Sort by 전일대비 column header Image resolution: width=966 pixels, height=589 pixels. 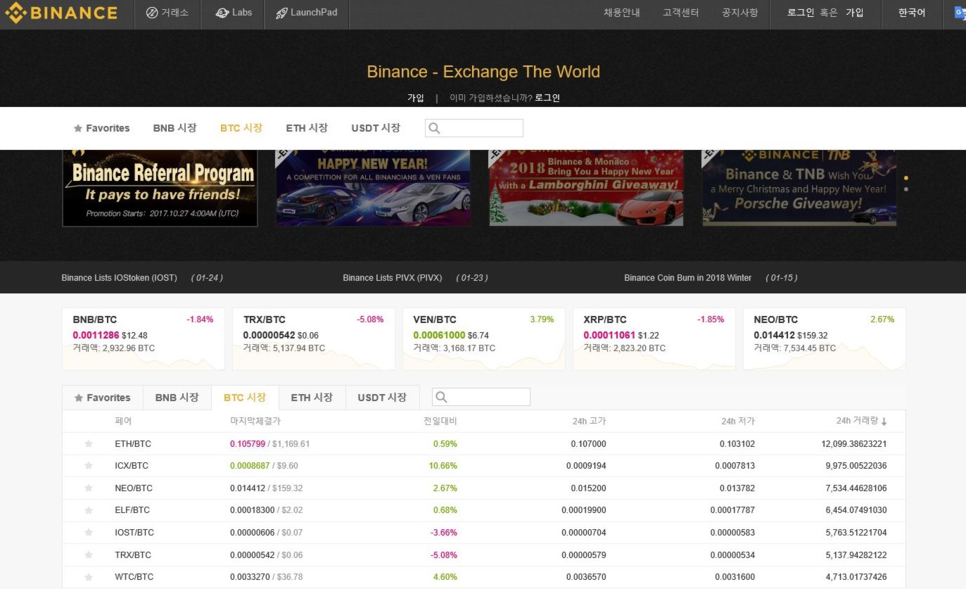(440, 421)
